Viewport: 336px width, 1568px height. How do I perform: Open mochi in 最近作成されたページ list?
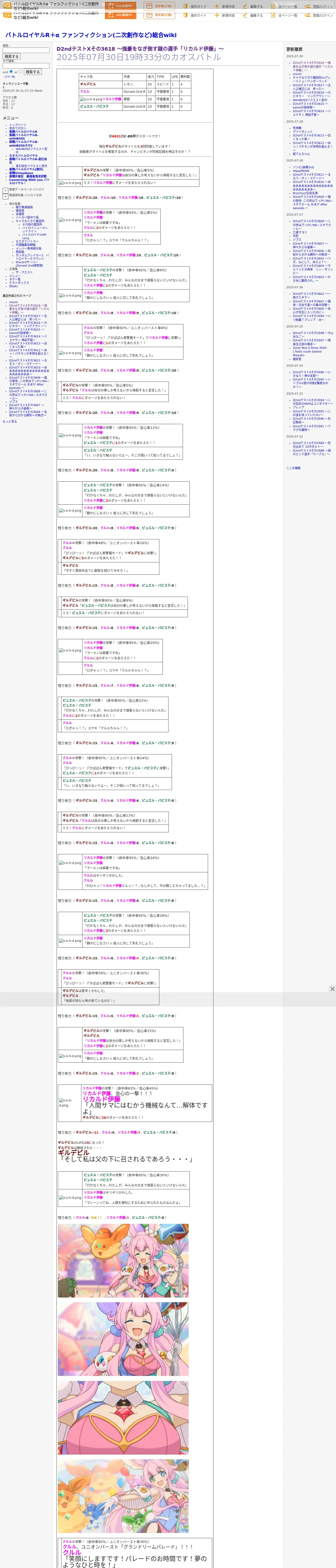click(13, 303)
